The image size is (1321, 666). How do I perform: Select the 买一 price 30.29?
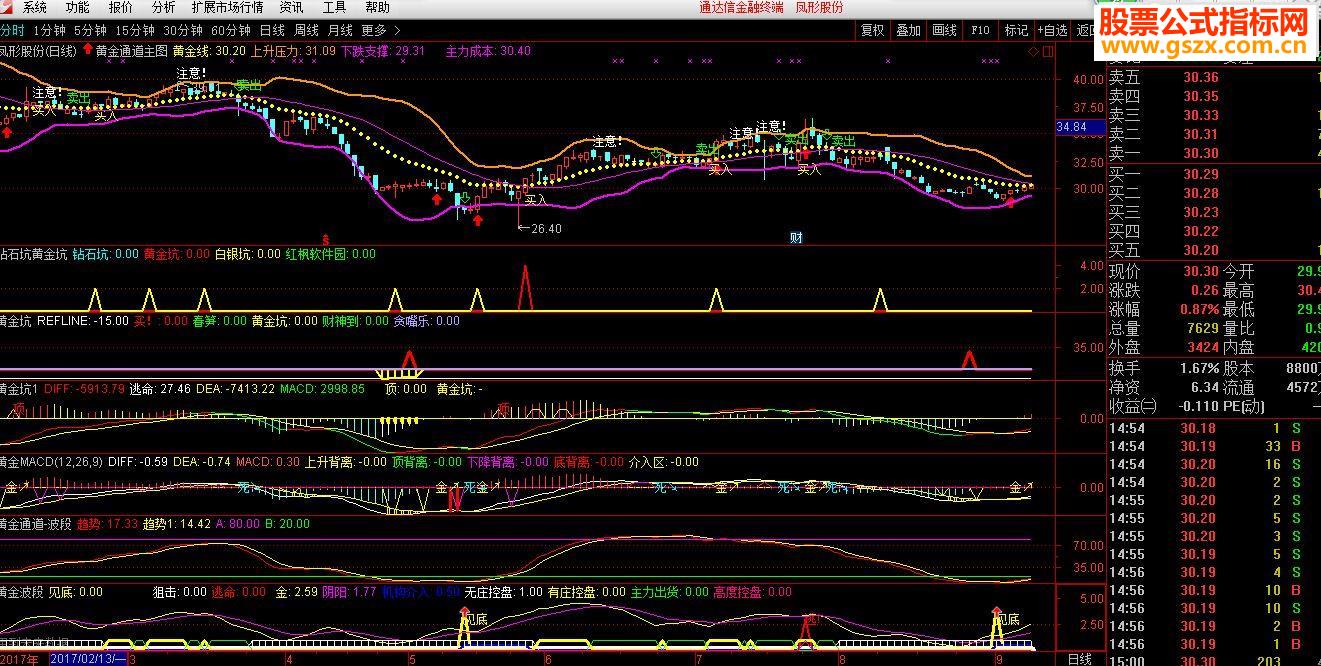1201,174
